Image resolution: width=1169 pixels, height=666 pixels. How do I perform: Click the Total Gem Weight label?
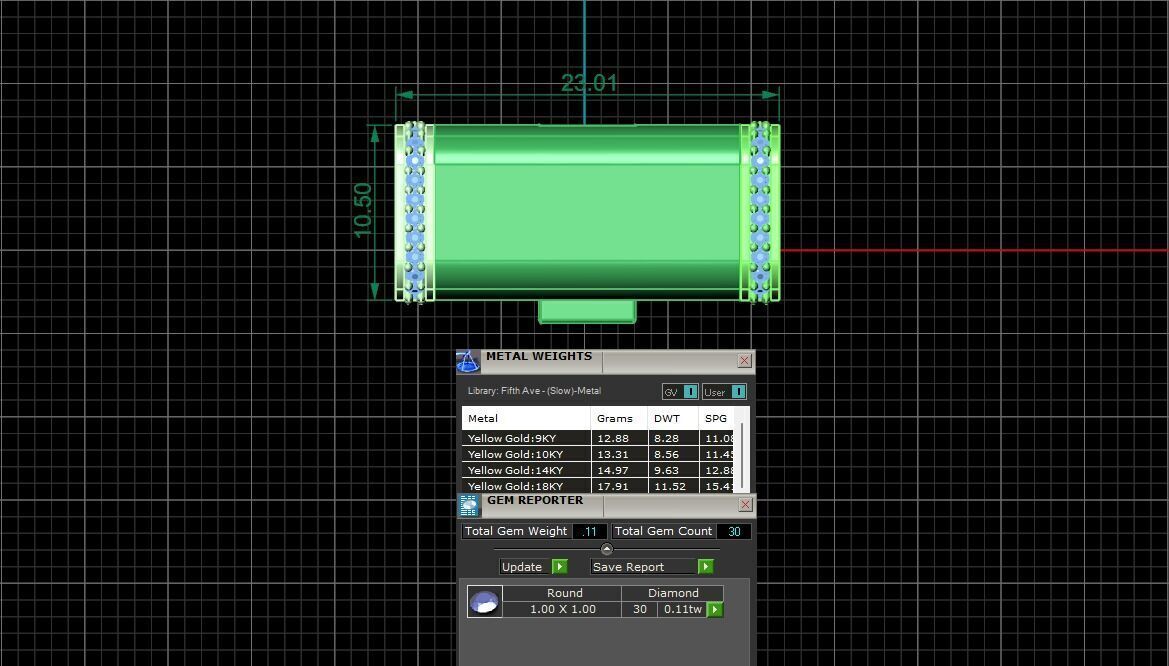click(516, 531)
